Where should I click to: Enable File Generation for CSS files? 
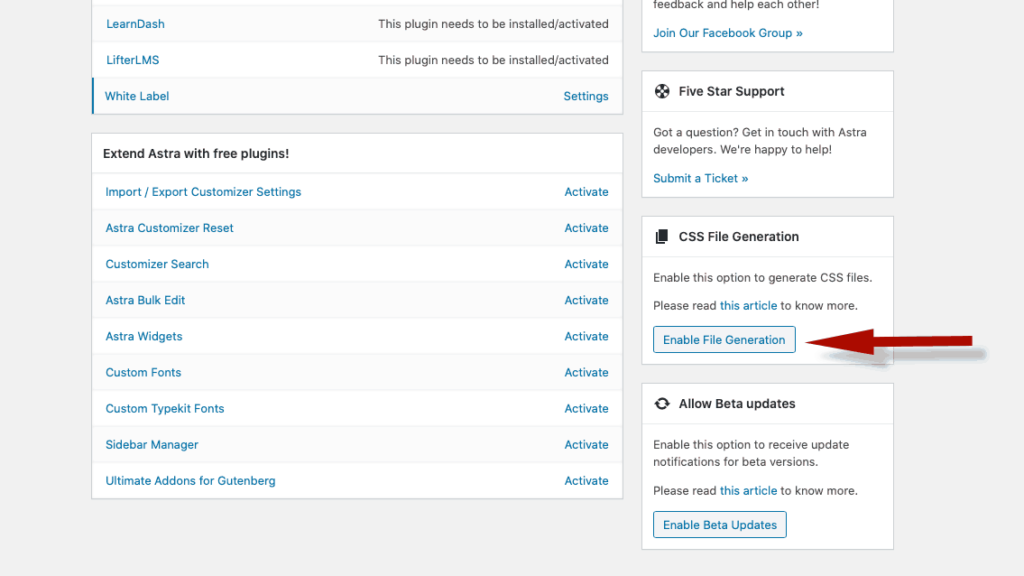click(x=723, y=339)
